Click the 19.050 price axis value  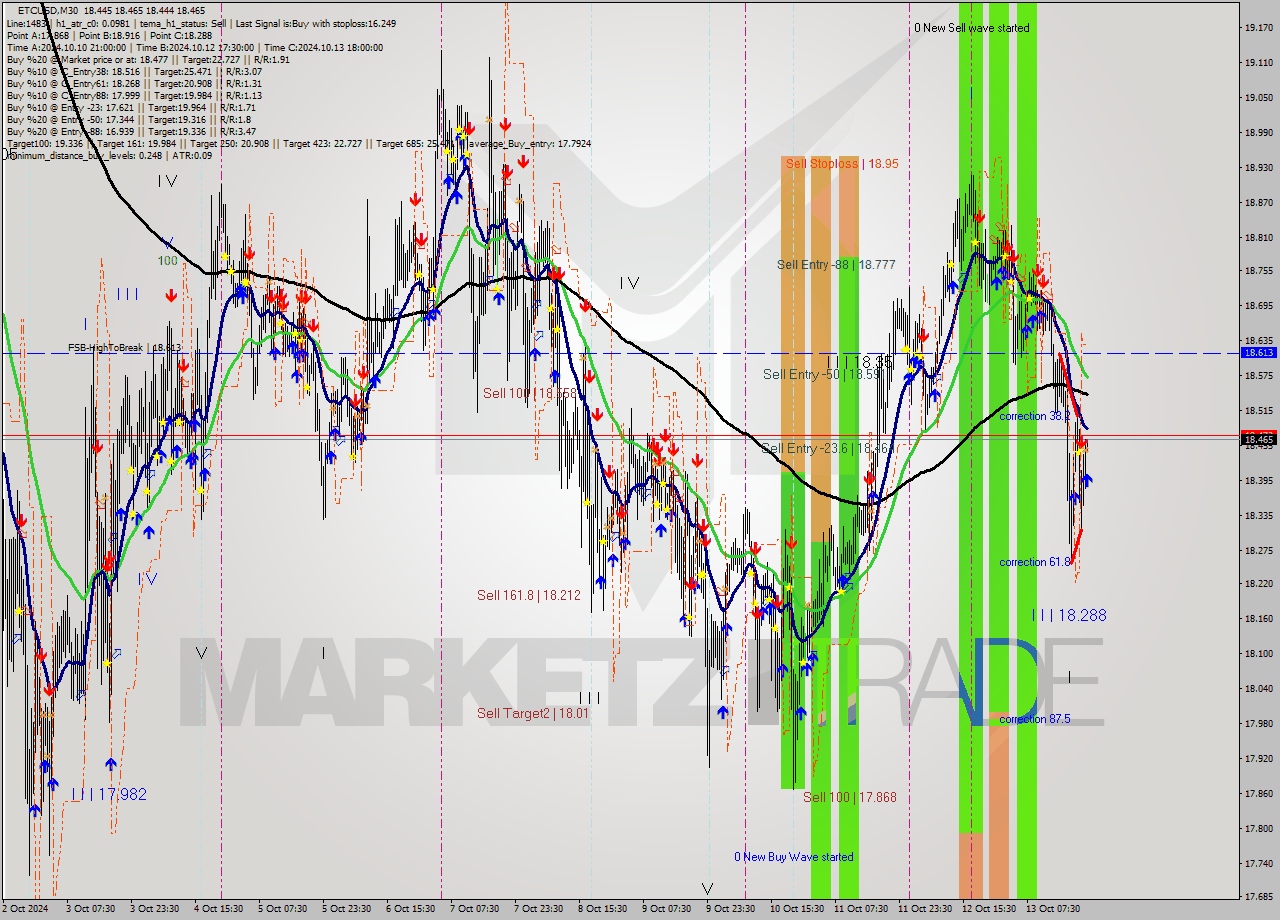point(1258,98)
